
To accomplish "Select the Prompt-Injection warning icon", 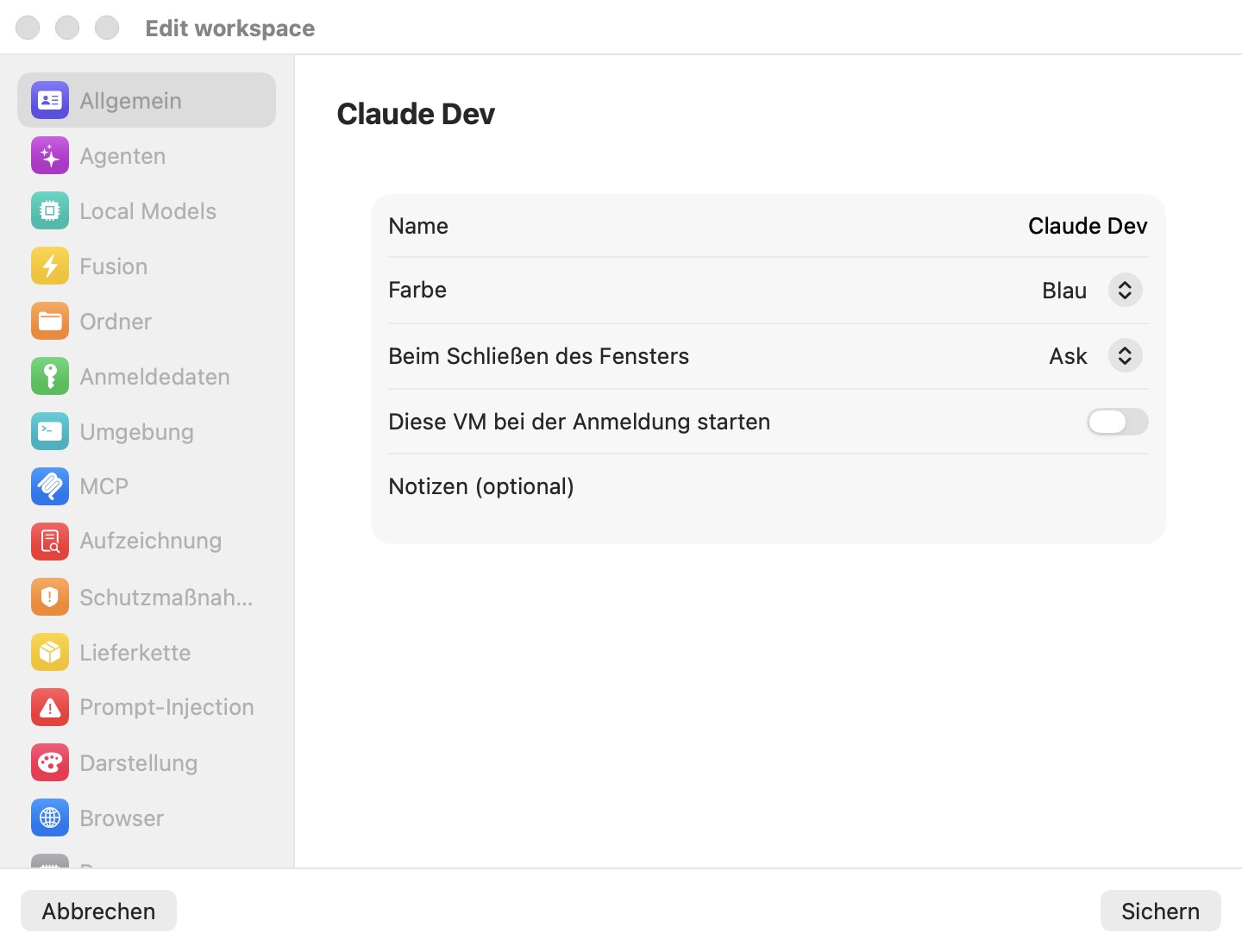I will coord(50,707).
